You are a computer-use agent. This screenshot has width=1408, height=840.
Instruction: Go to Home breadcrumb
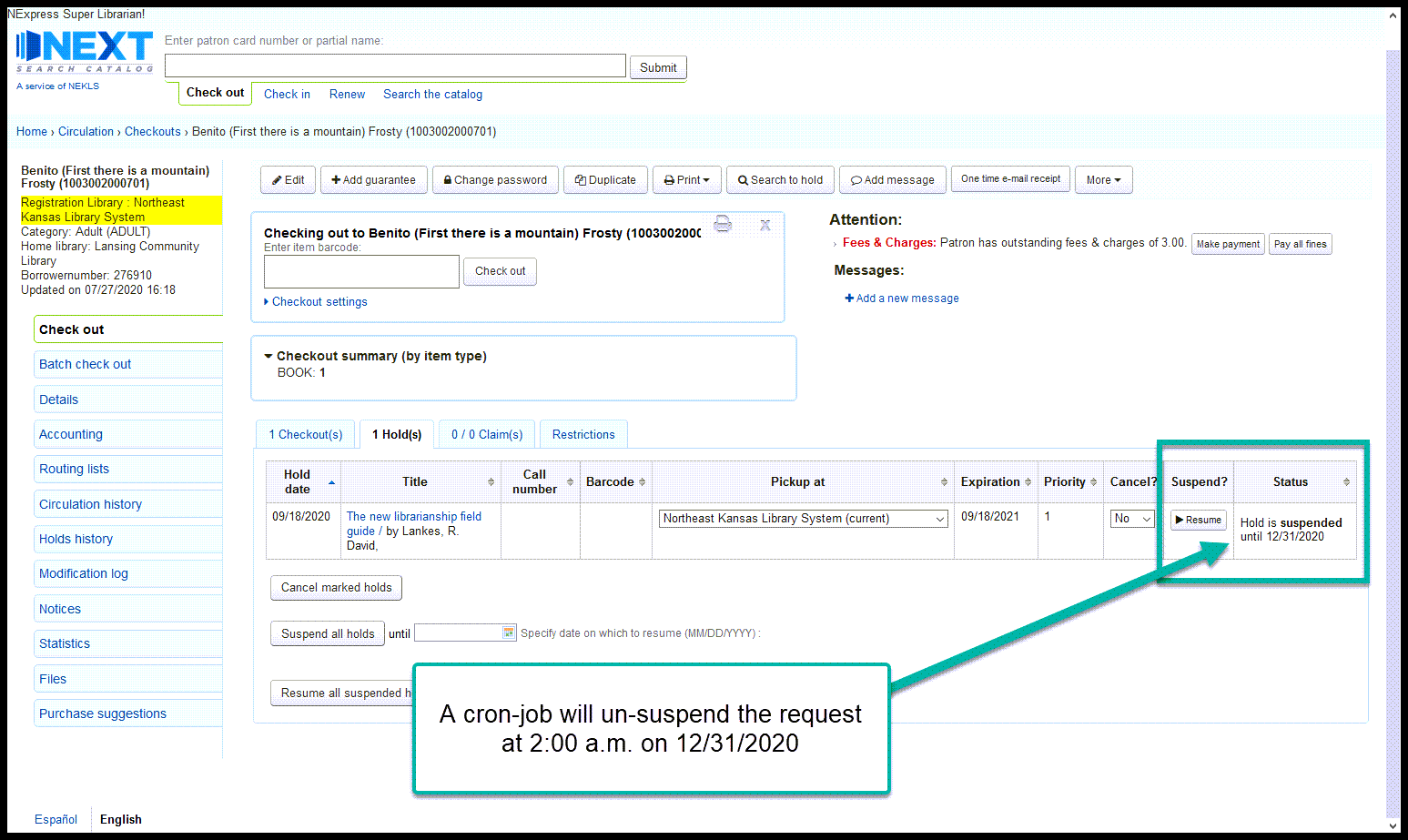pyautogui.click(x=32, y=132)
